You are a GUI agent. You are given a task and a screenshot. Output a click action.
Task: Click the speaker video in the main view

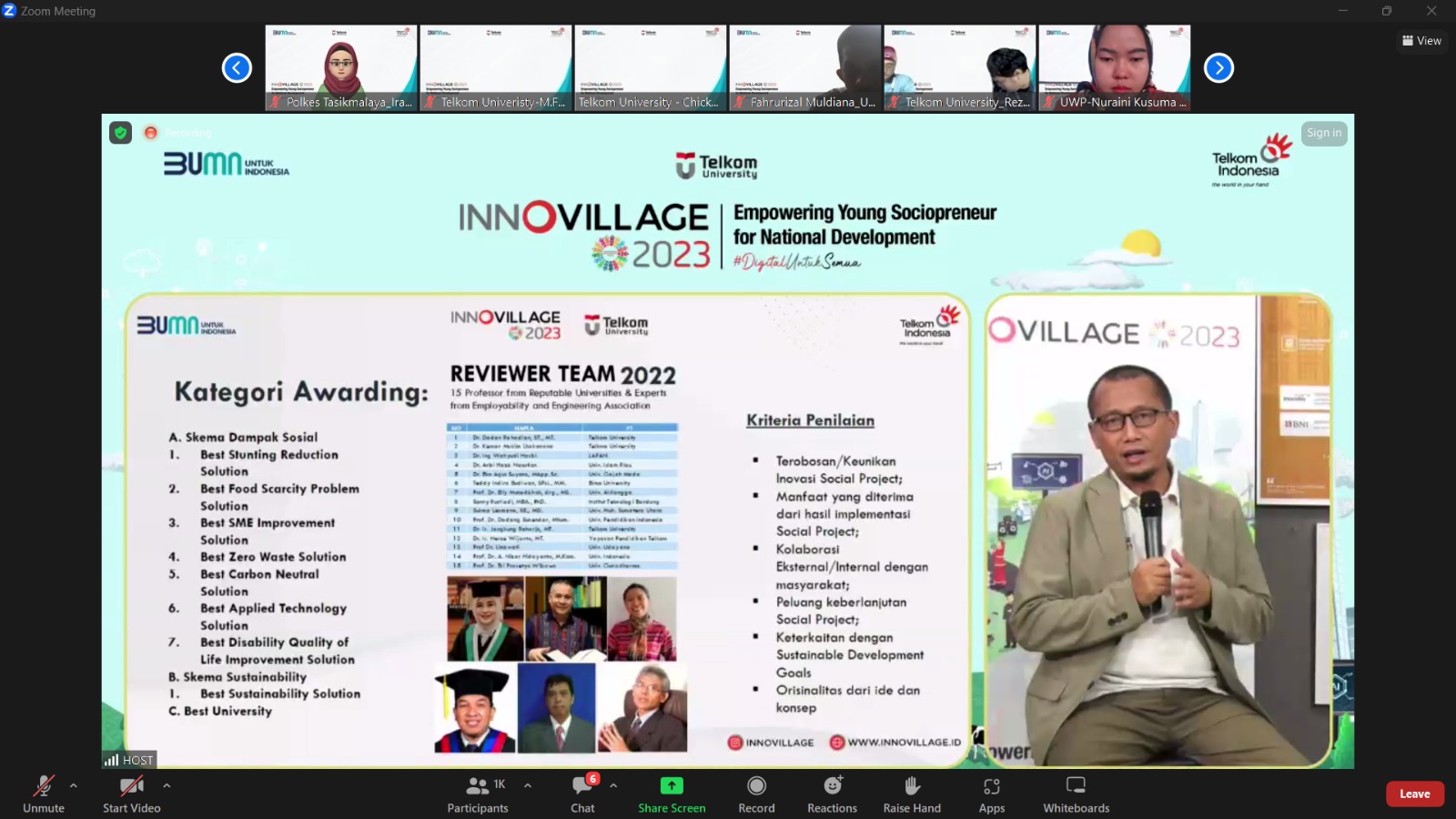[1160, 530]
